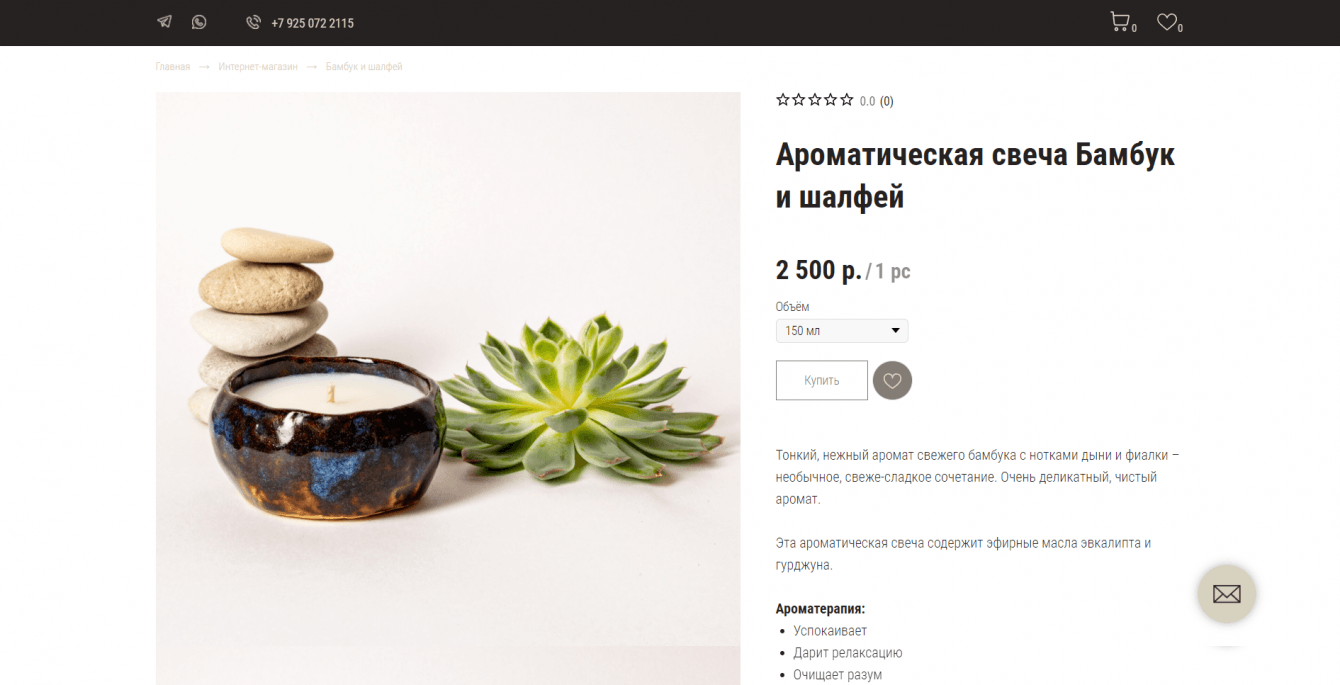Add product to wishlist with heart button
The height and width of the screenshot is (685, 1340).
pyautogui.click(x=892, y=380)
